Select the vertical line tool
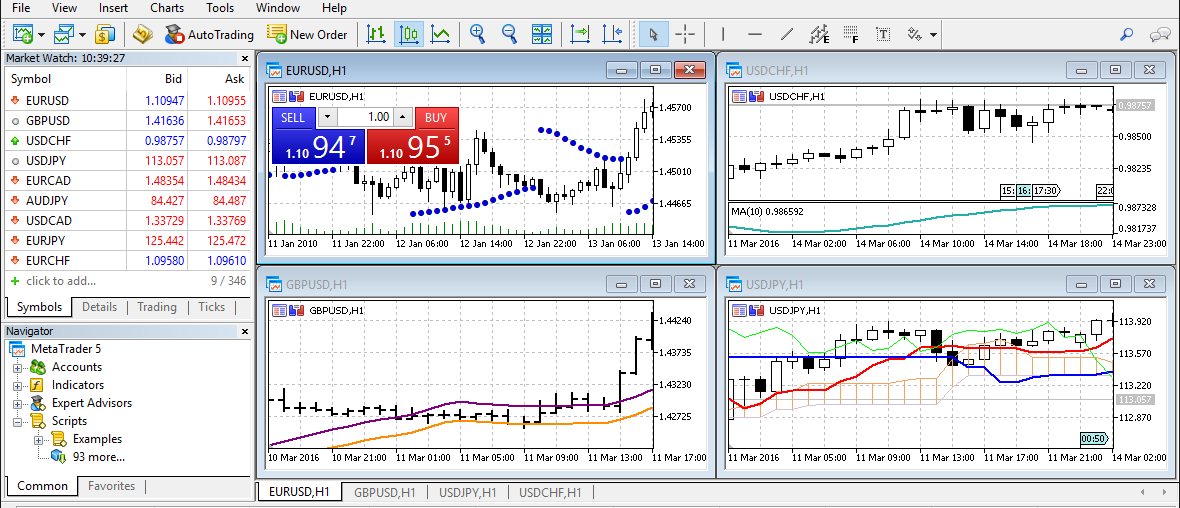Screen dimensions: 1180x508 [x=723, y=34]
